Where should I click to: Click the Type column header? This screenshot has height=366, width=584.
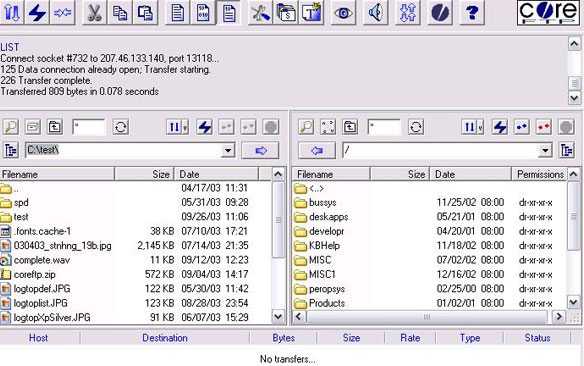[x=470, y=338]
